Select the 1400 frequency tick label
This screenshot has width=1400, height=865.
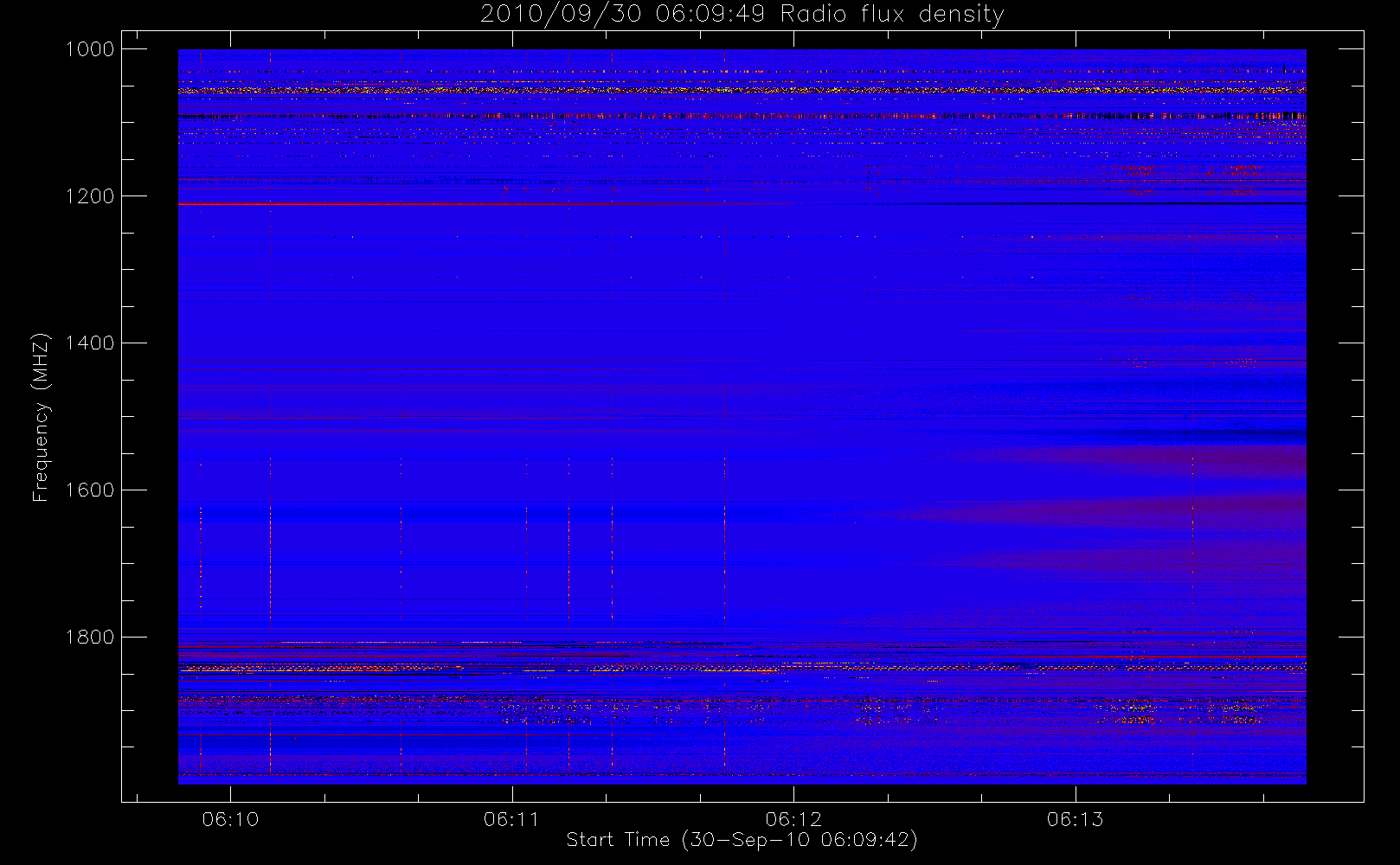coord(89,343)
